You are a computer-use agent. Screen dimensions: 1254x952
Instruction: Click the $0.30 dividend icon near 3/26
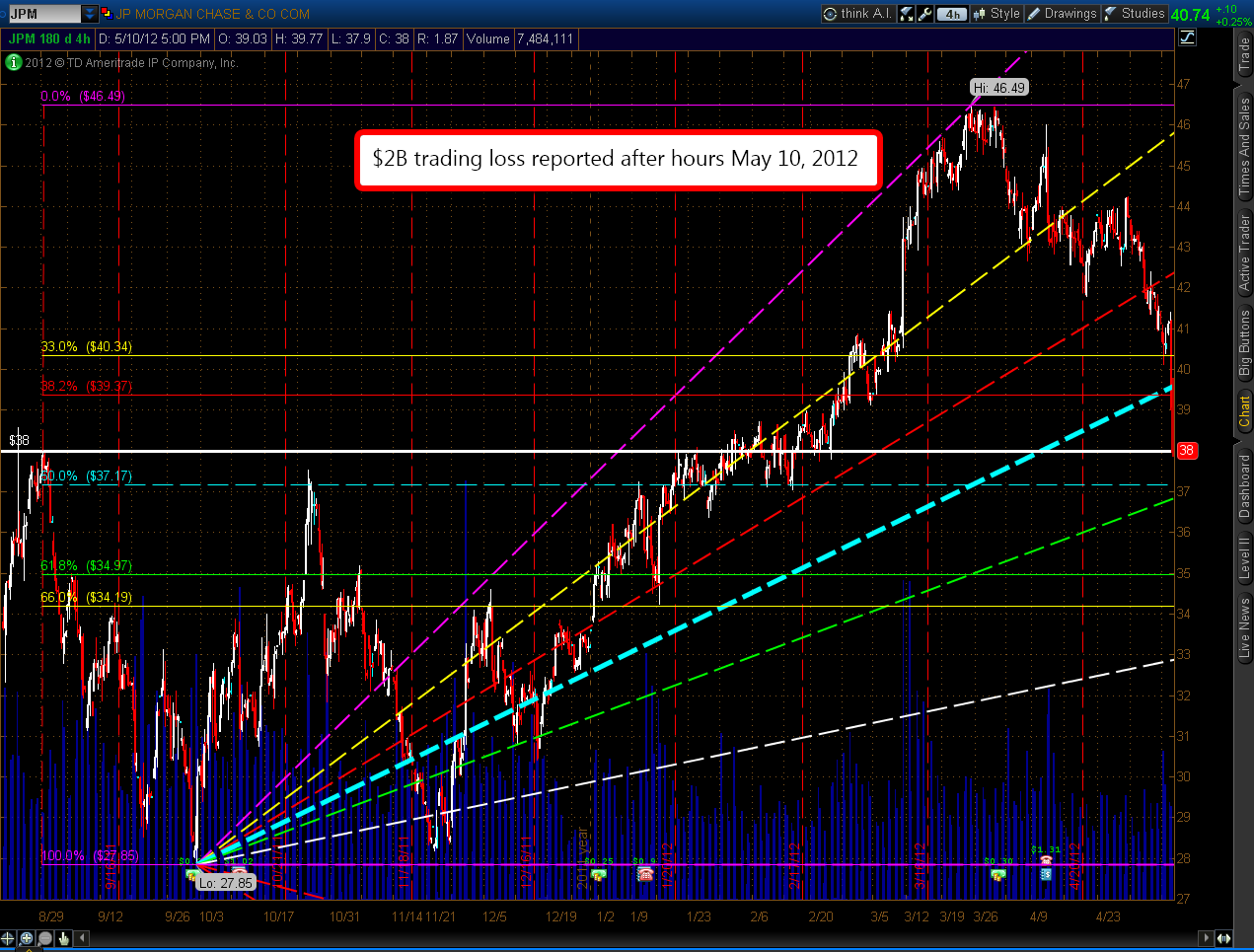(x=997, y=874)
